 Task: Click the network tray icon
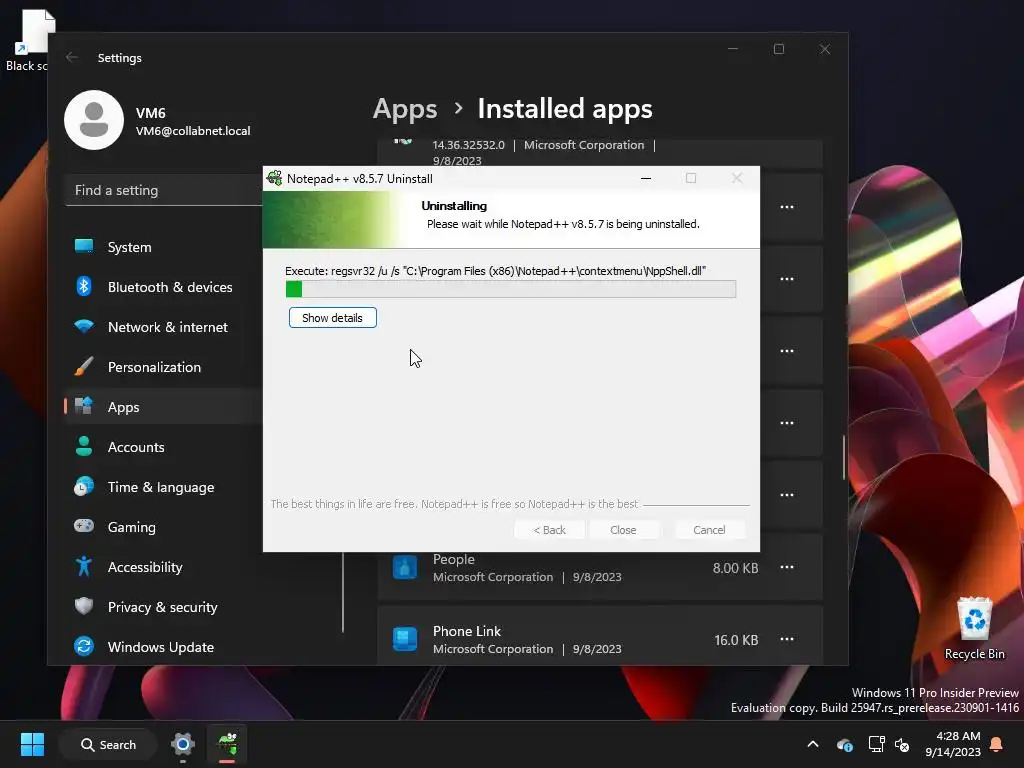click(x=876, y=744)
